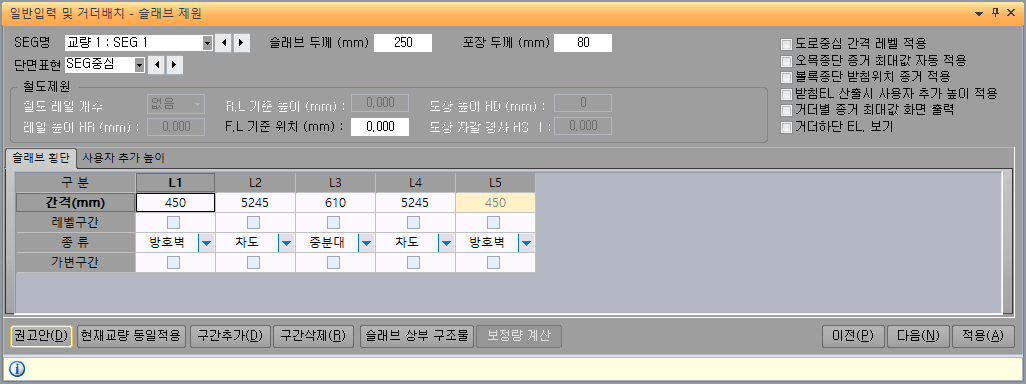Open the 단면표현 SEG중심 dropdown

click(x=139, y=65)
